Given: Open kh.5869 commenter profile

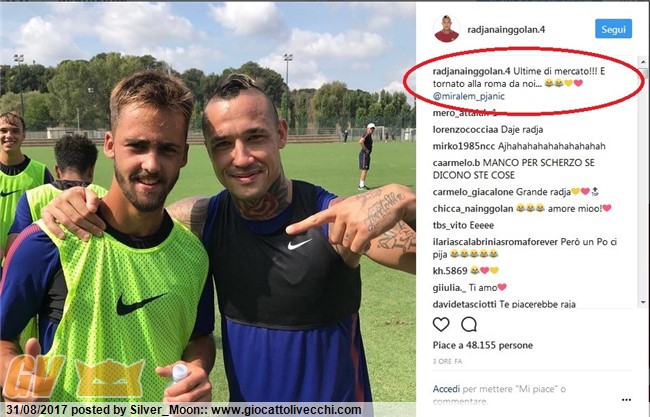Looking at the screenshot, I should tap(450, 271).
